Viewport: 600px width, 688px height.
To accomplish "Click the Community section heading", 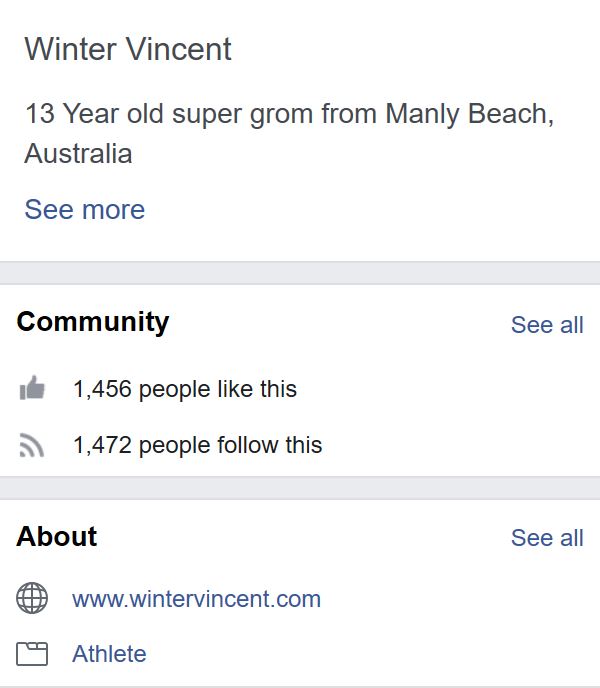I will [93, 322].
